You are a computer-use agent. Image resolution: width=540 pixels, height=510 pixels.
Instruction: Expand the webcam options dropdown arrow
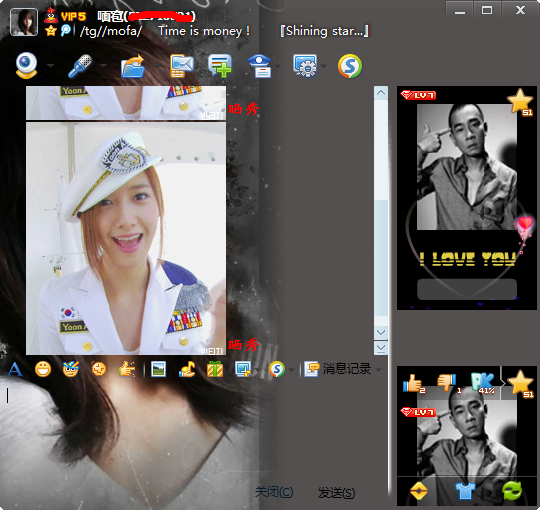click(x=50, y=65)
